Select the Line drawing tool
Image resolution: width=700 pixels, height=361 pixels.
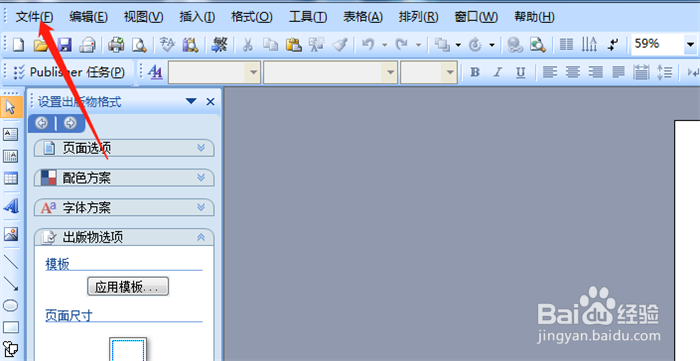pos(11,262)
